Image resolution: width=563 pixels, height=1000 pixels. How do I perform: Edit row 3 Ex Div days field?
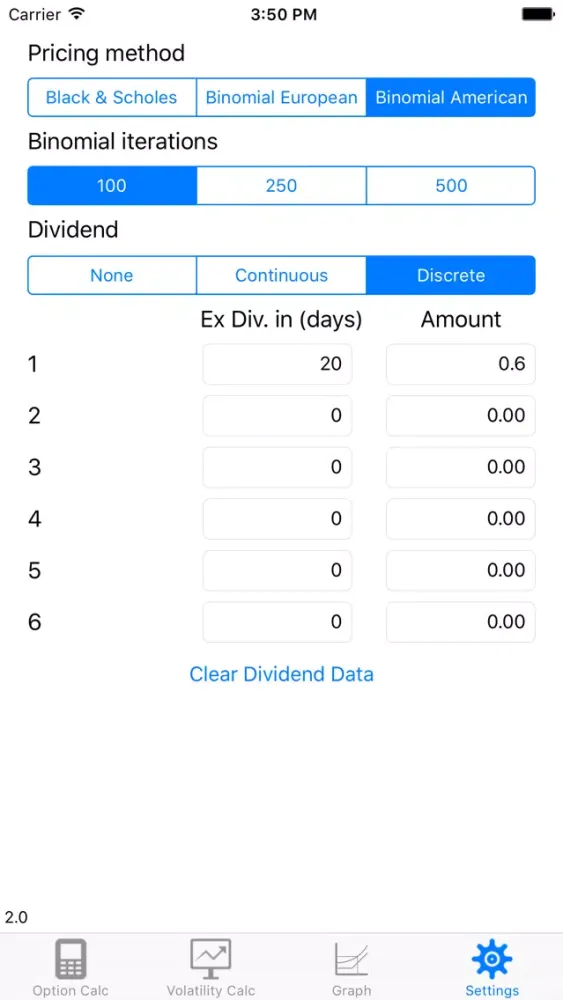[x=277, y=467]
